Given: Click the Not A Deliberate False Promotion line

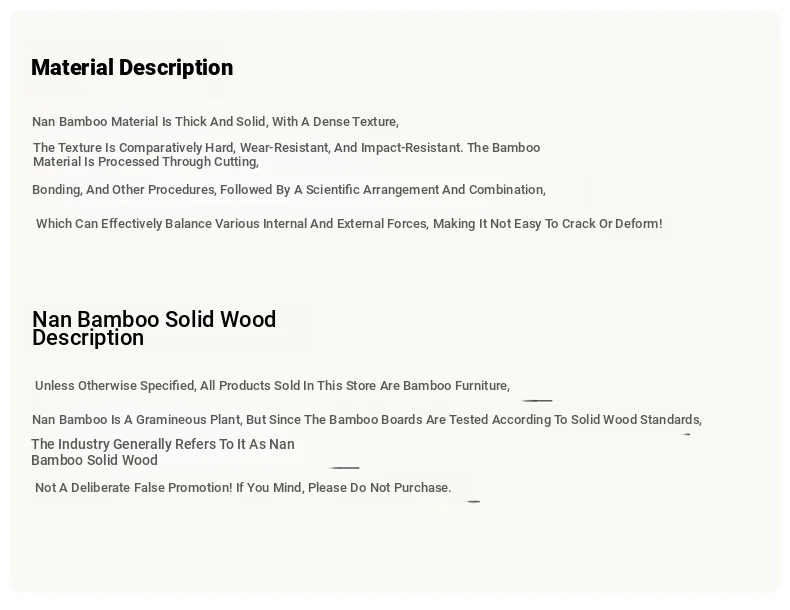Looking at the screenshot, I should pyautogui.click(x=243, y=488).
